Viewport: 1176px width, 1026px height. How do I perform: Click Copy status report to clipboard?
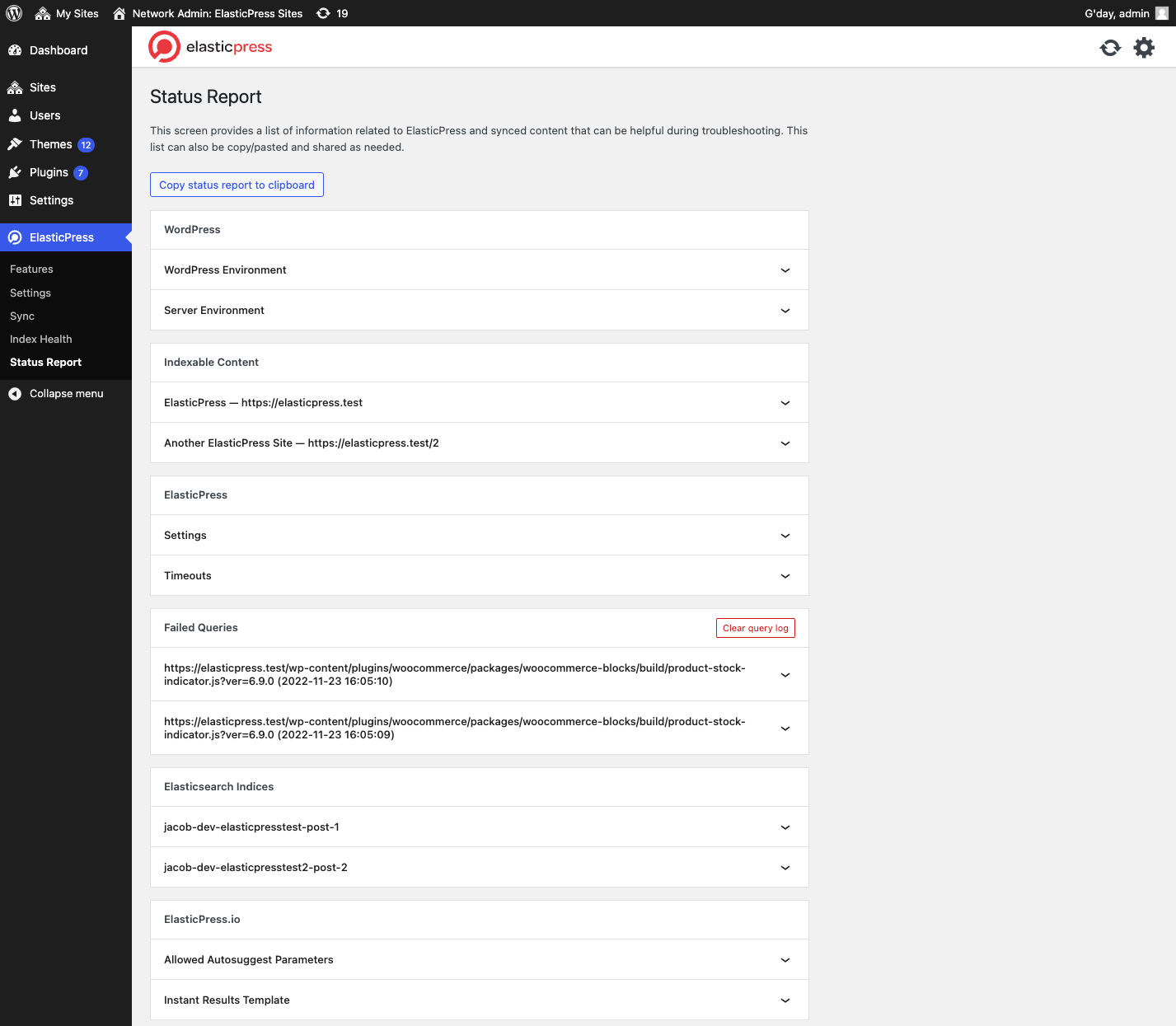237,185
